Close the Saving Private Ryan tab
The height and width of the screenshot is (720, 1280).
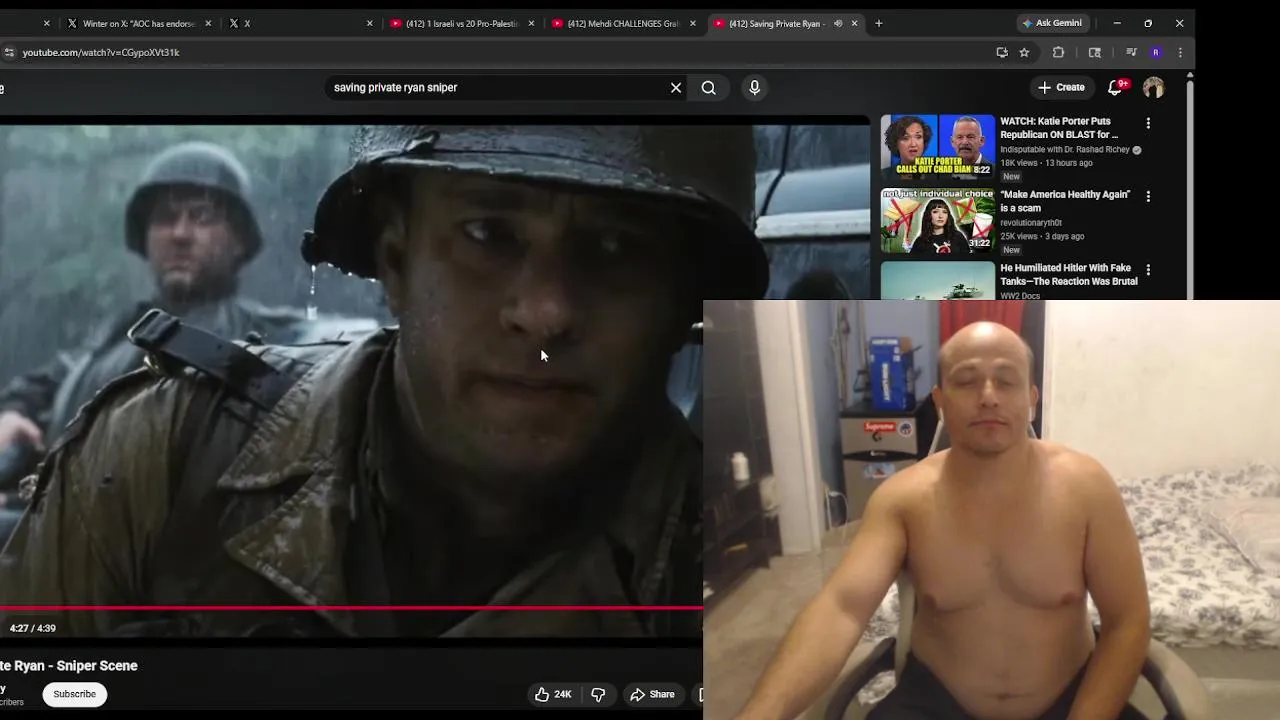pos(854,23)
